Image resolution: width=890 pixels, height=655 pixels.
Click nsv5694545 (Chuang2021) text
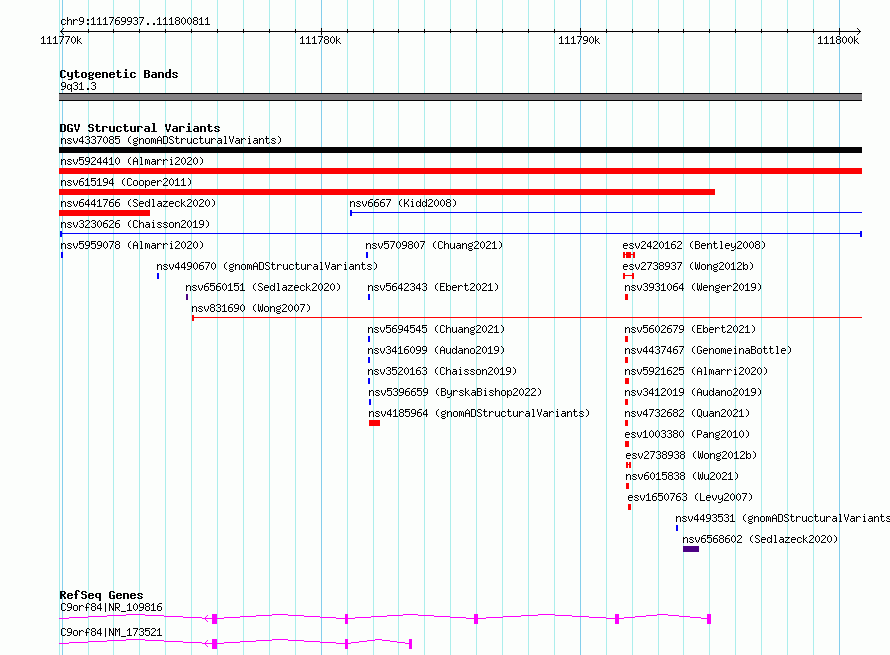[436, 329]
